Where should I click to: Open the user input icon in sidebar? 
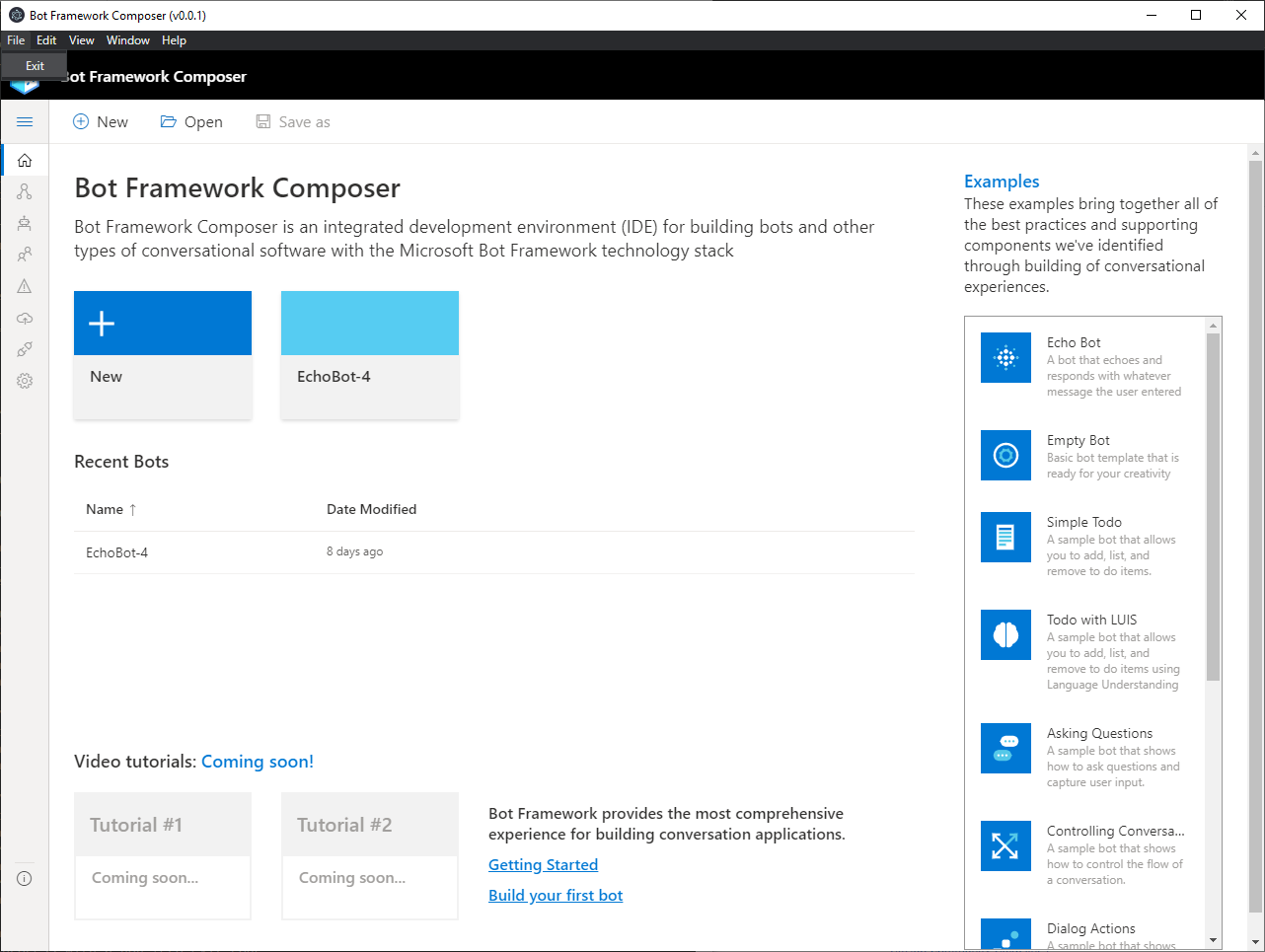pos(25,255)
